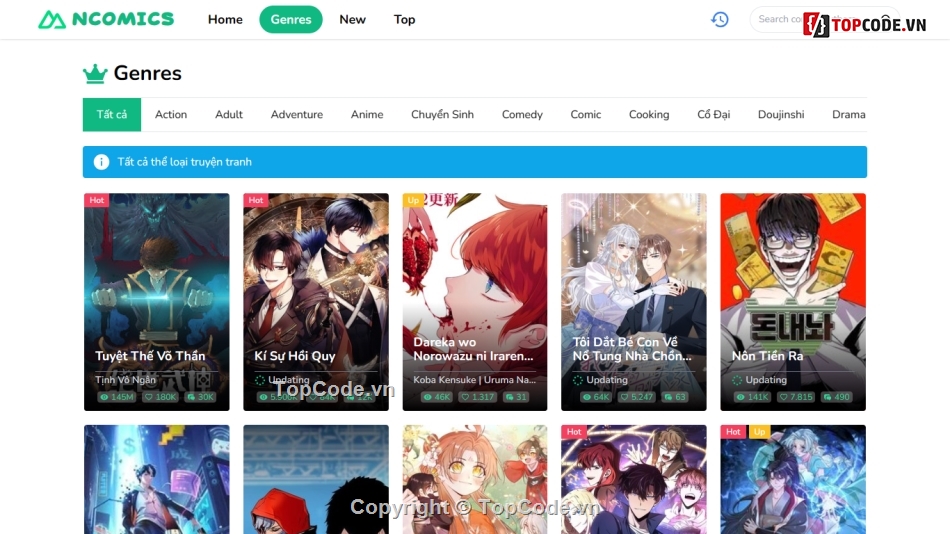
Task: Click likes 180K on Tuyệt Thế Võ Thần
Action: 160,397
